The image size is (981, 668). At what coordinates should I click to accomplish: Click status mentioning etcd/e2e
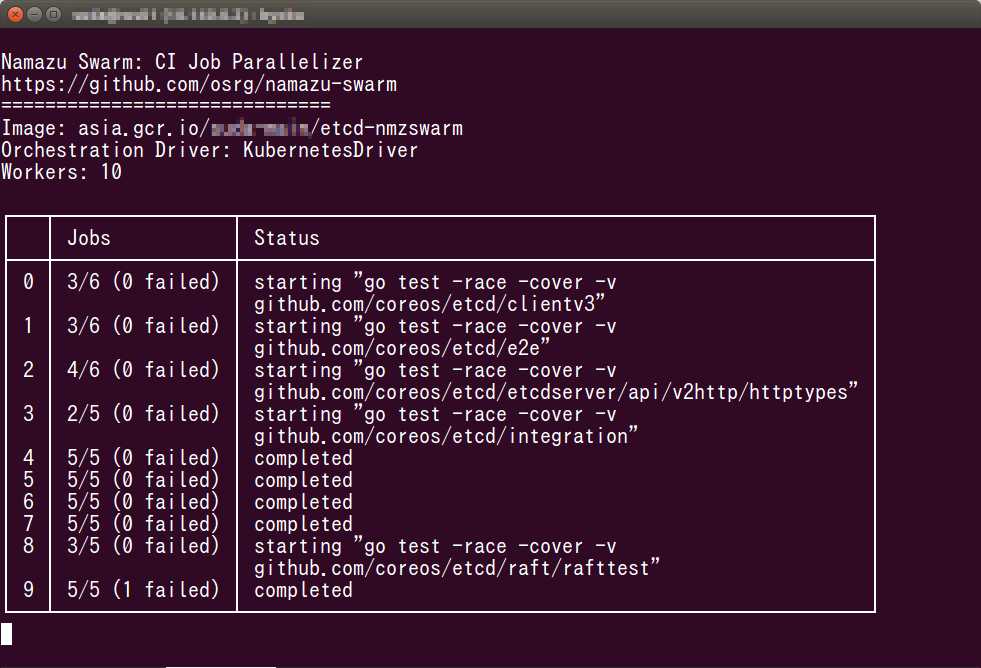pyautogui.click(x=435, y=337)
